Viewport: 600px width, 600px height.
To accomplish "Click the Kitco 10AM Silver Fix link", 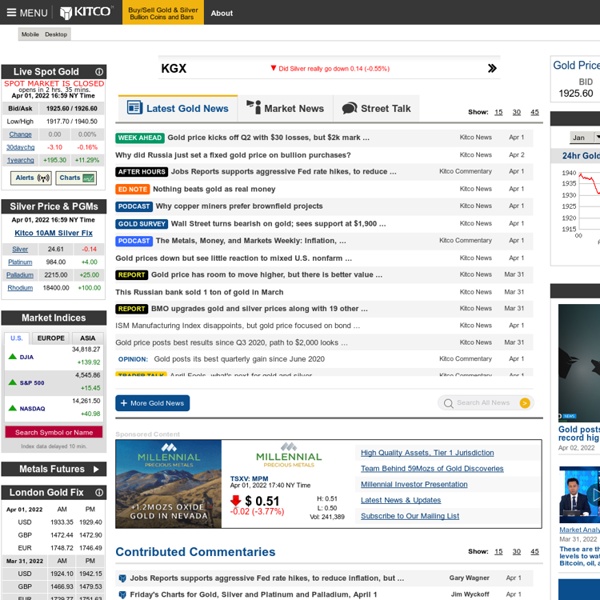I will pyautogui.click(x=54, y=232).
